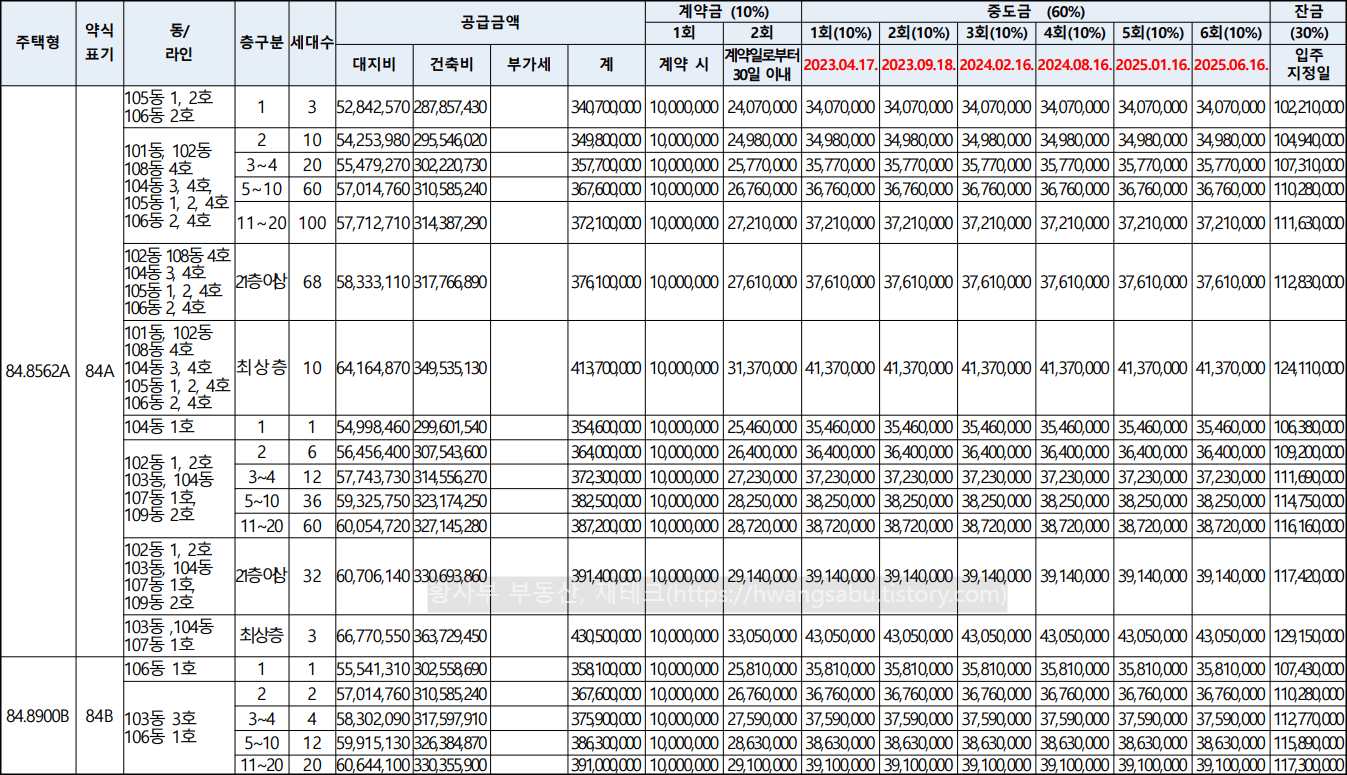The height and width of the screenshot is (775, 1347).
Task: Click the 314,387,290 construction cost value
Action: [x=451, y=223]
